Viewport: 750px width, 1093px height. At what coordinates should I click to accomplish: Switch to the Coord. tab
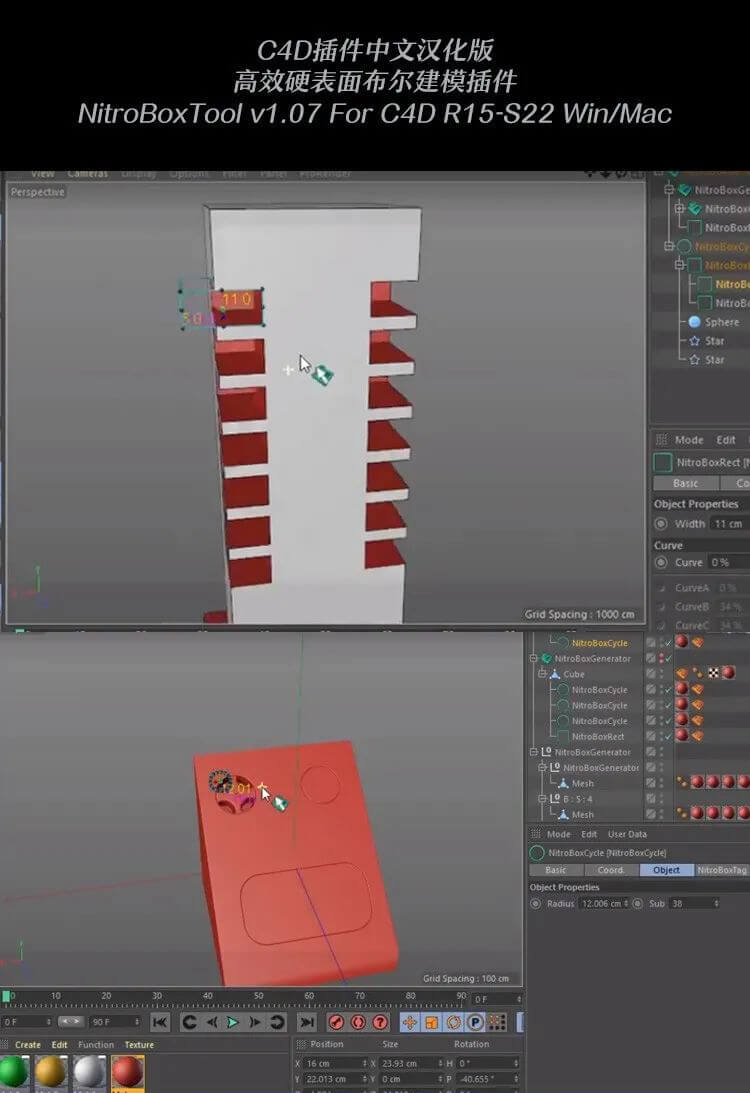pyautogui.click(x=610, y=870)
